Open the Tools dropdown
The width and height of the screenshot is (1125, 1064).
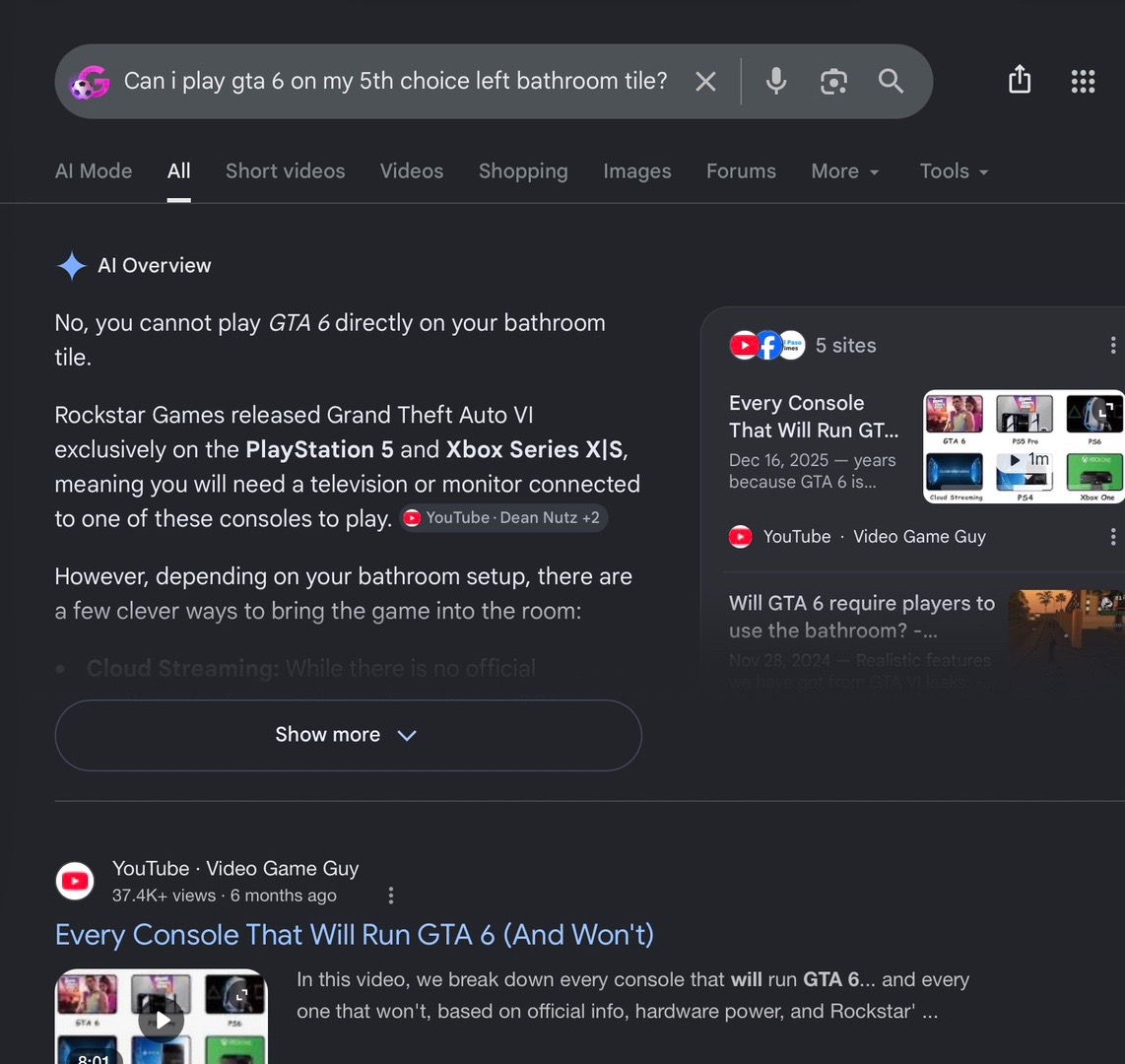[955, 170]
